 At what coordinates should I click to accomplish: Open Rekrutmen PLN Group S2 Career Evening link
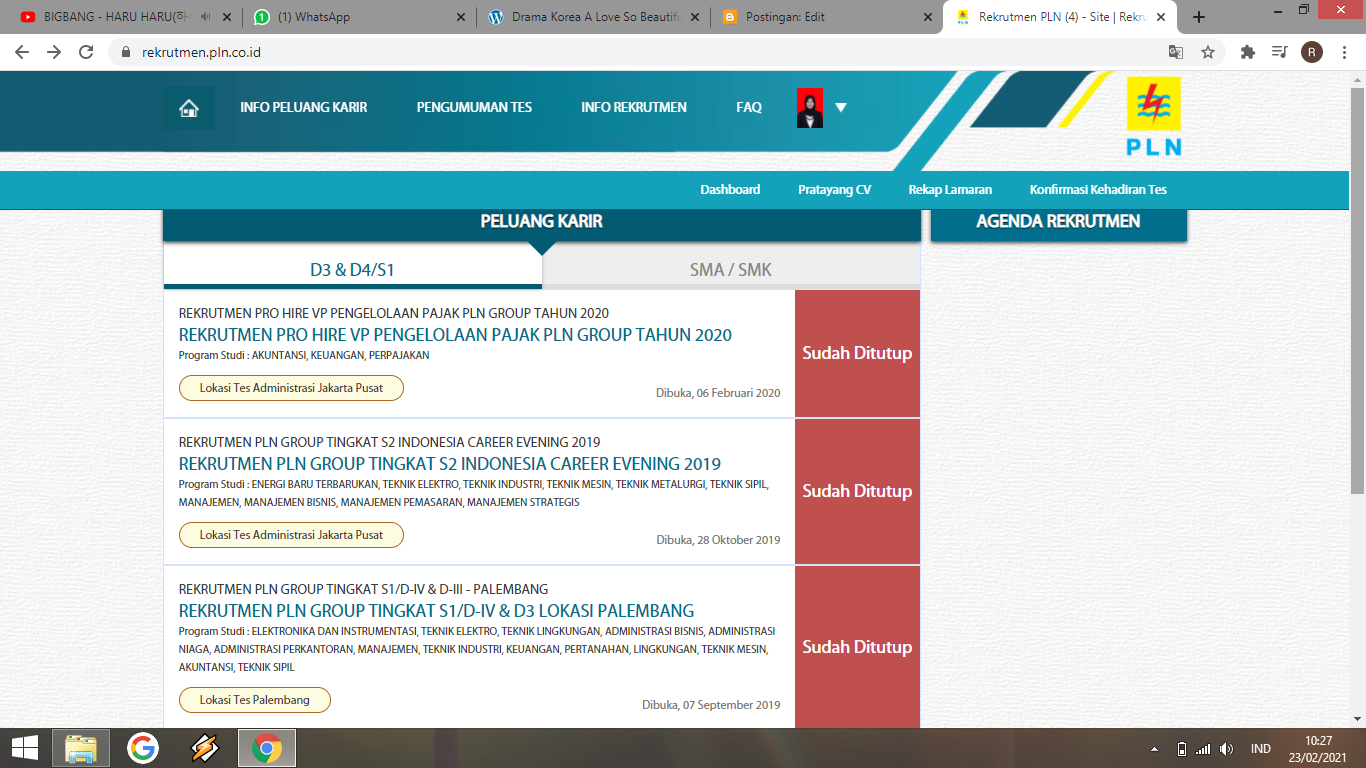(450, 464)
